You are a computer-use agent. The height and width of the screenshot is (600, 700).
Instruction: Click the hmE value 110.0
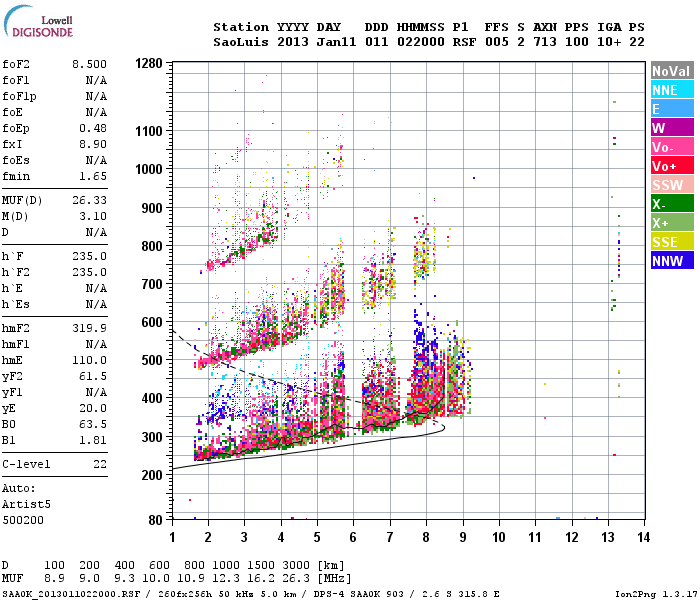[89, 360]
